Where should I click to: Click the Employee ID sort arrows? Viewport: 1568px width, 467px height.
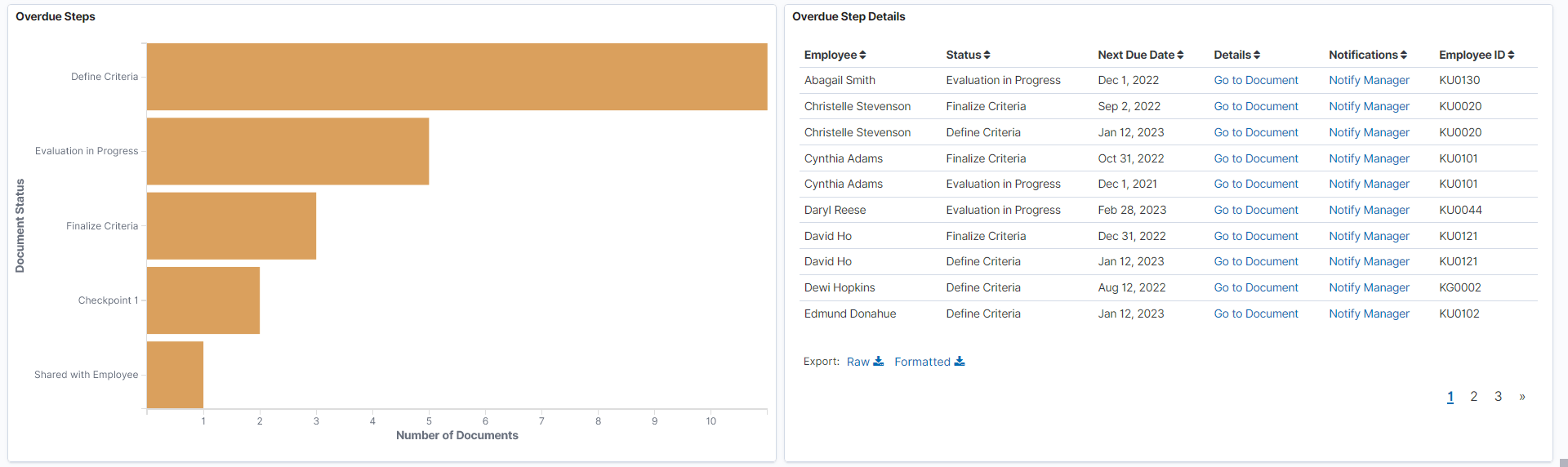click(x=1511, y=56)
